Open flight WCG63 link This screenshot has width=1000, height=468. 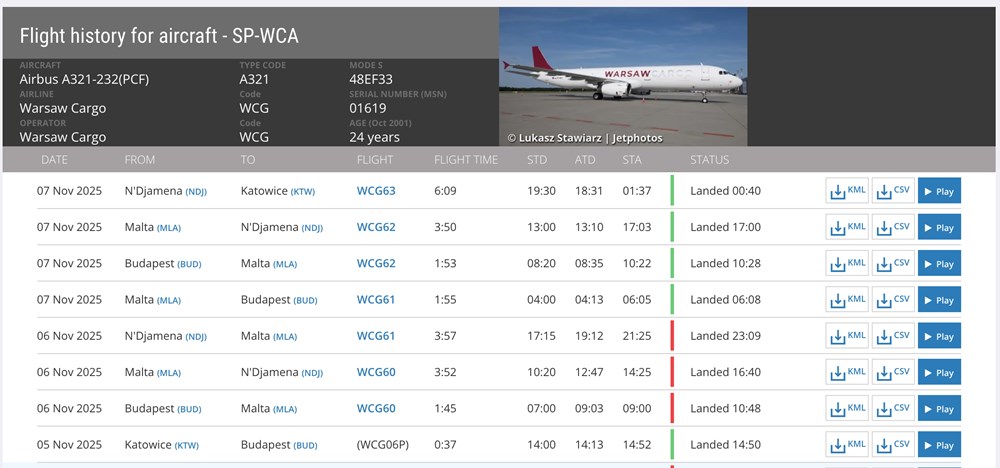point(376,191)
